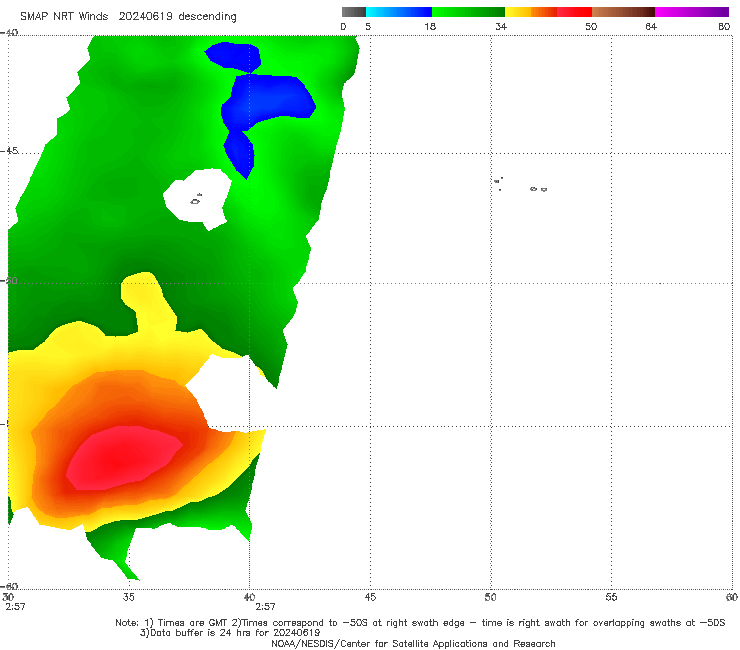The height and width of the screenshot is (650, 740).
Task: Click the color bar label "18"
Action: pyautogui.click(x=430, y=27)
